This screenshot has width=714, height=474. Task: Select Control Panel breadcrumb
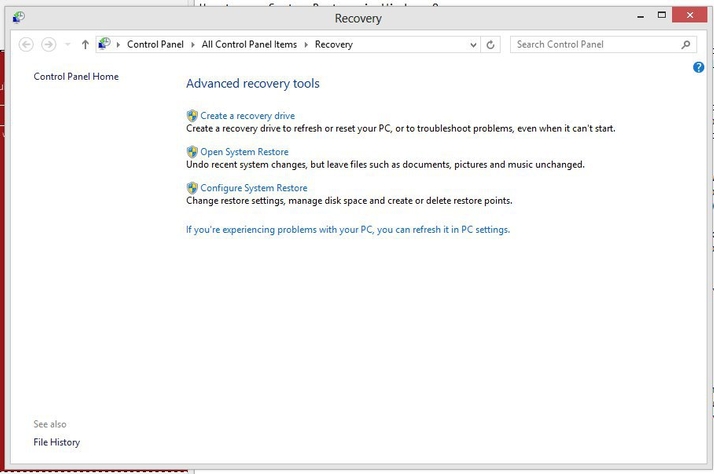pos(155,45)
